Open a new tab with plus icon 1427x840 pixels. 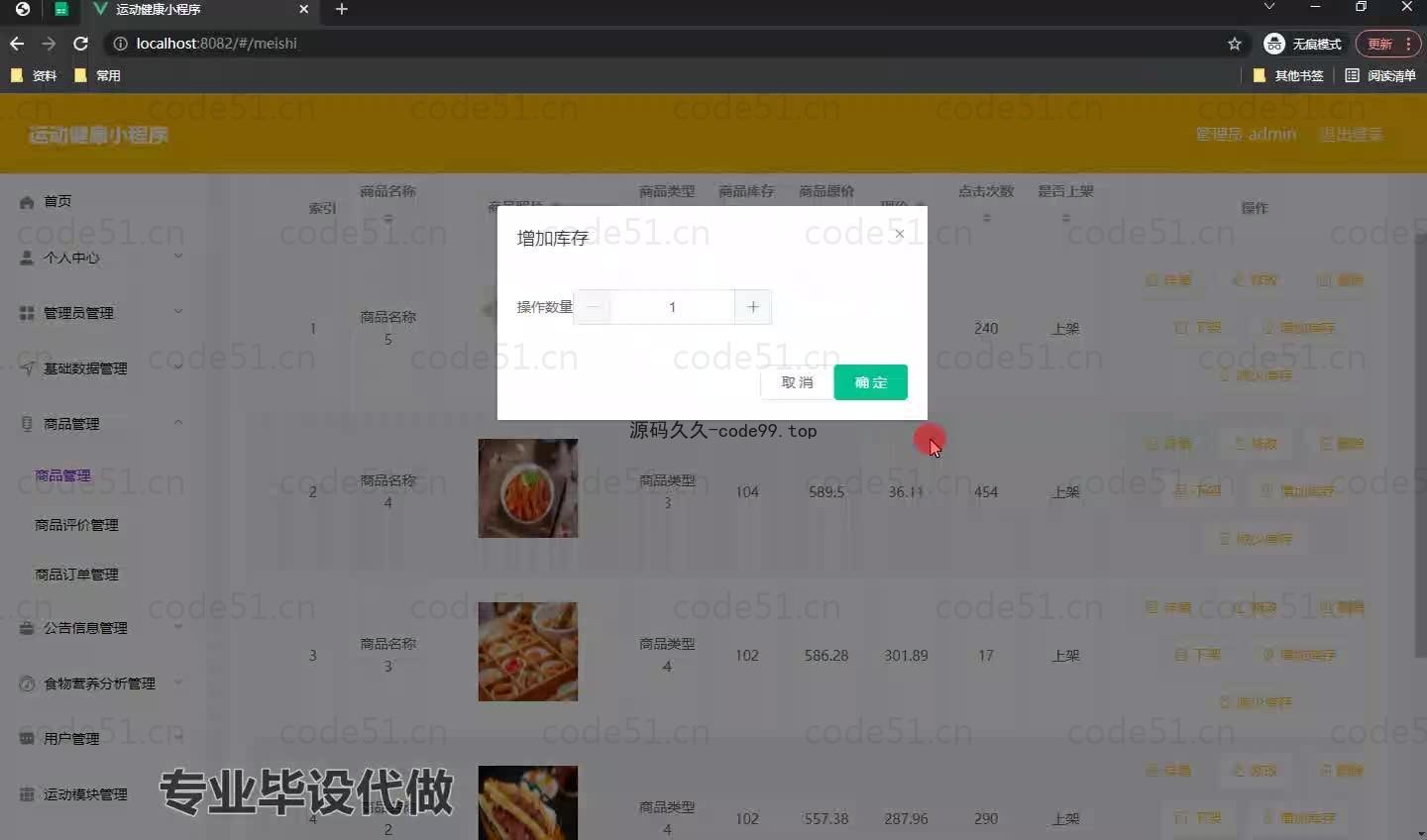click(x=342, y=9)
